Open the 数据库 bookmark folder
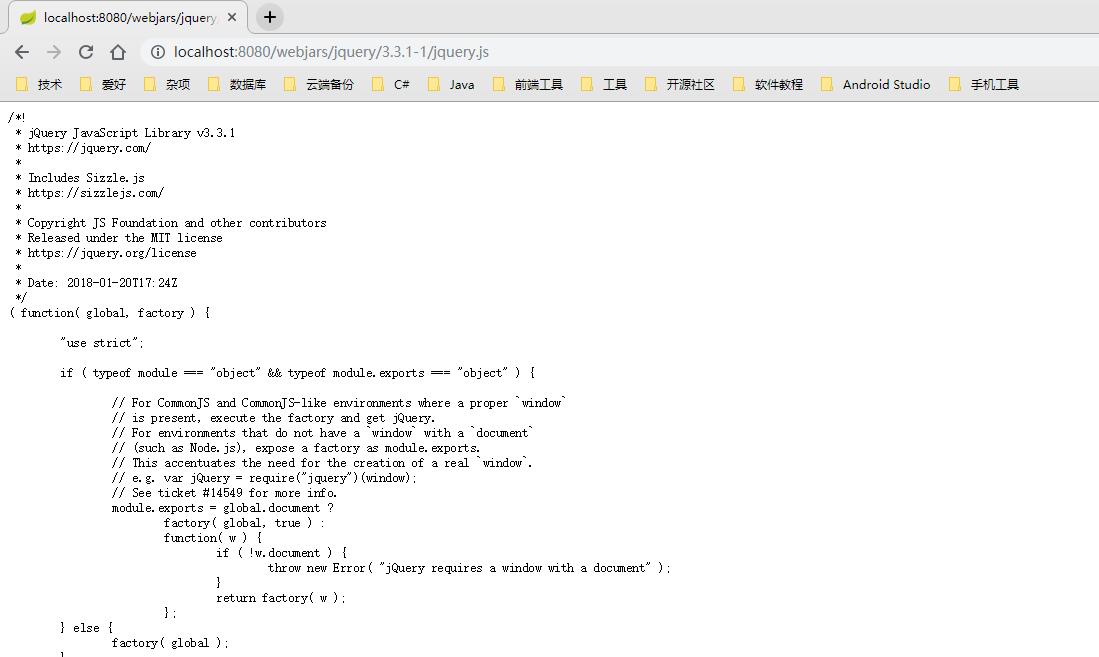The height and width of the screenshot is (657, 1099). [x=237, y=84]
